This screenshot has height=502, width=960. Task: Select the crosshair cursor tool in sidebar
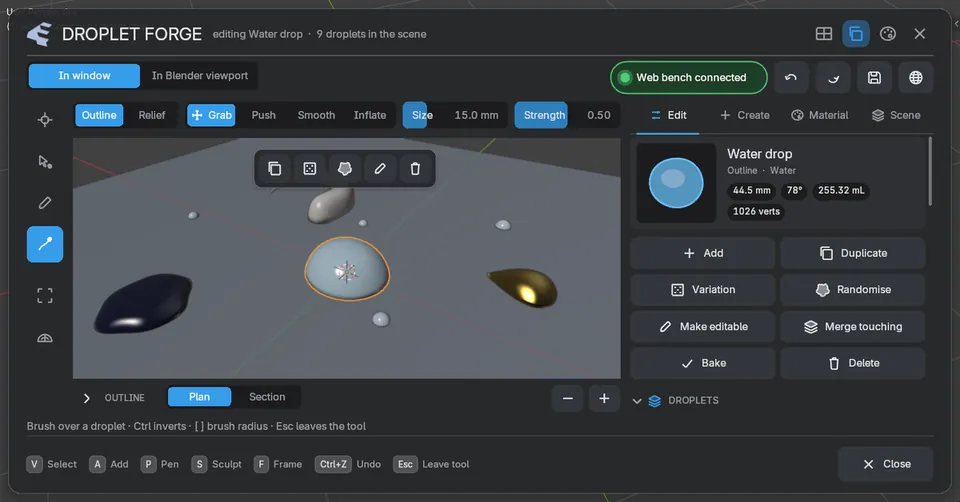coord(45,119)
